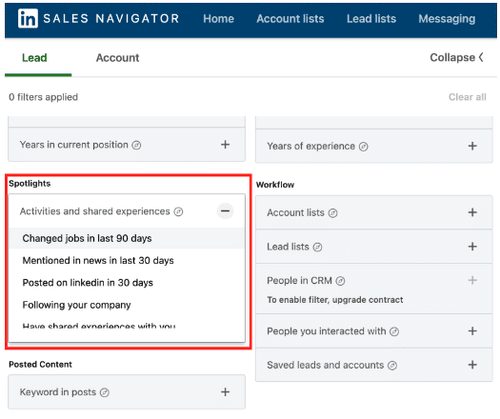Click the disabled People in CRM plus
The width and height of the screenshot is (500, 419).
coord(472,280)
